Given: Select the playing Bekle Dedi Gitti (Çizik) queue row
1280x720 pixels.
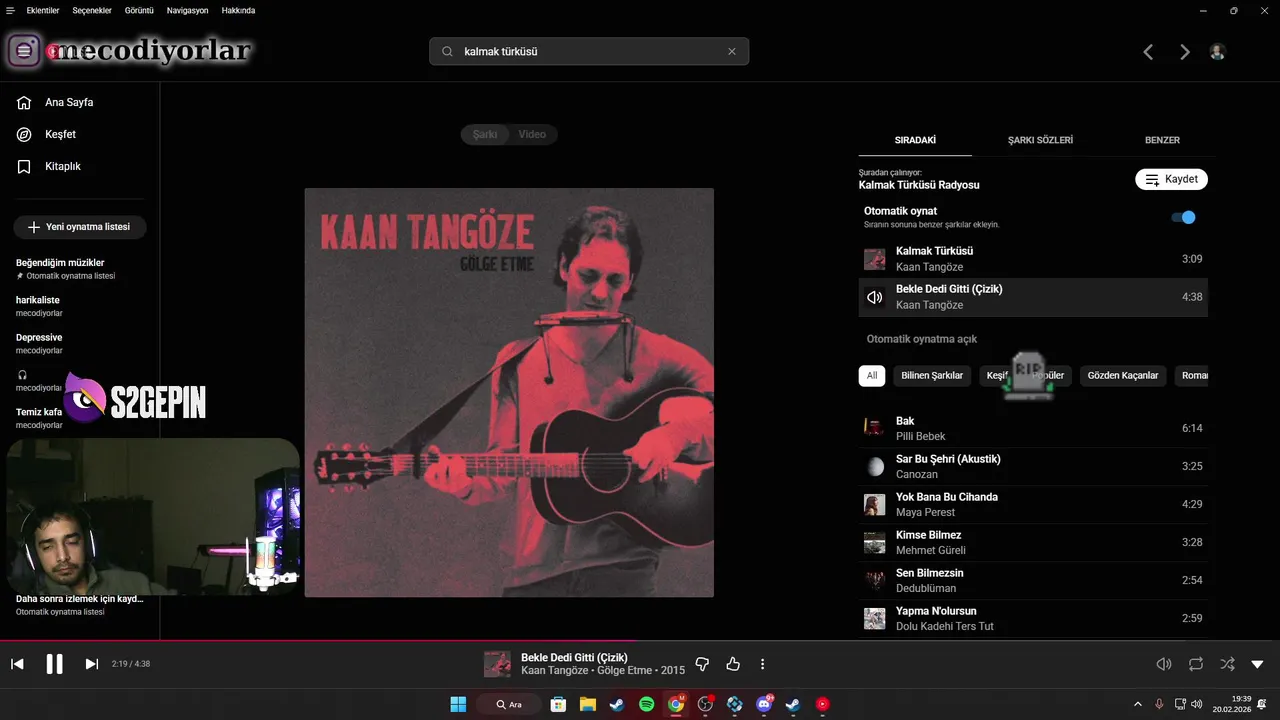Looking at the screenshot, I should pyautogui.click(x=1033, y=297).
